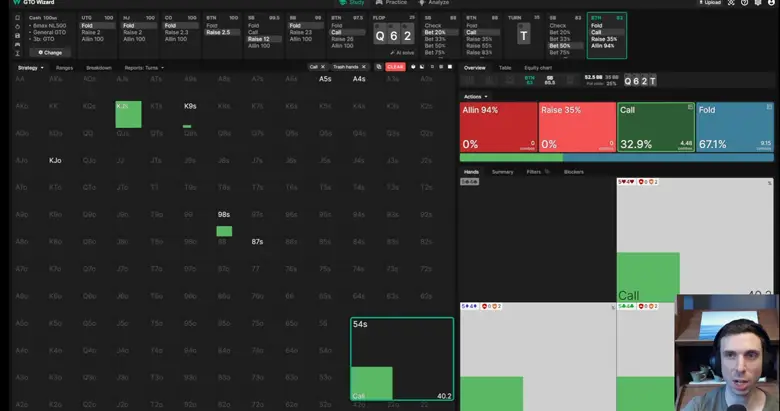The height and width of the screenshot is (411, 780).
Task: Select the 98s hand cell in matrix
Action: pyautogui.click(x=224, y=223)
